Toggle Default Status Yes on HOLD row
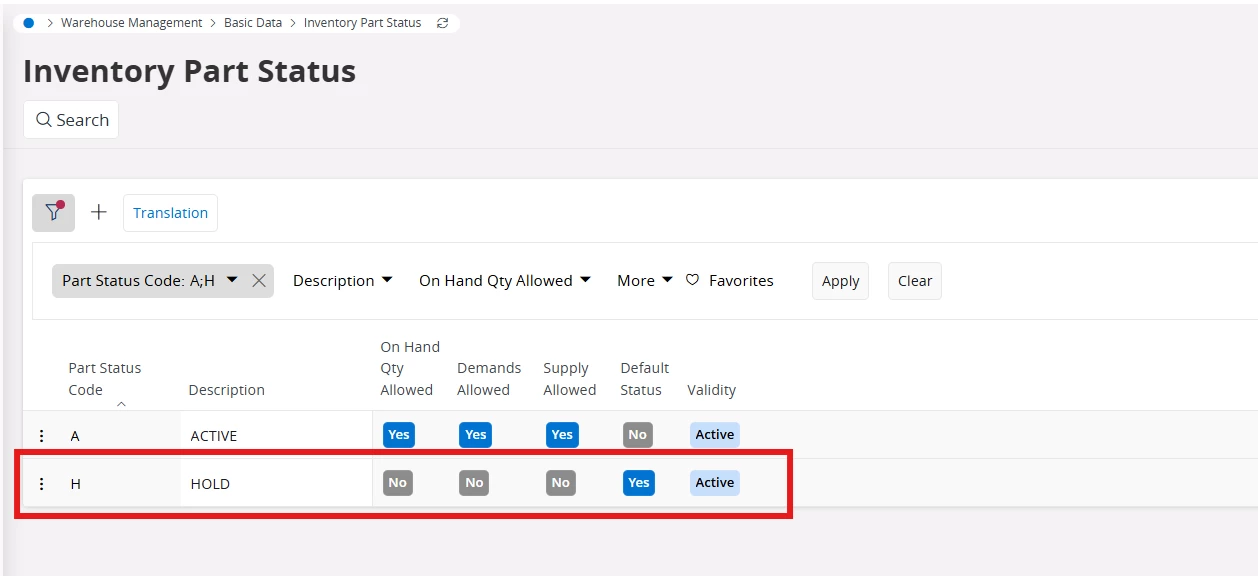The height and width of the screenshot is (576, 1258). tap(638, 483)
